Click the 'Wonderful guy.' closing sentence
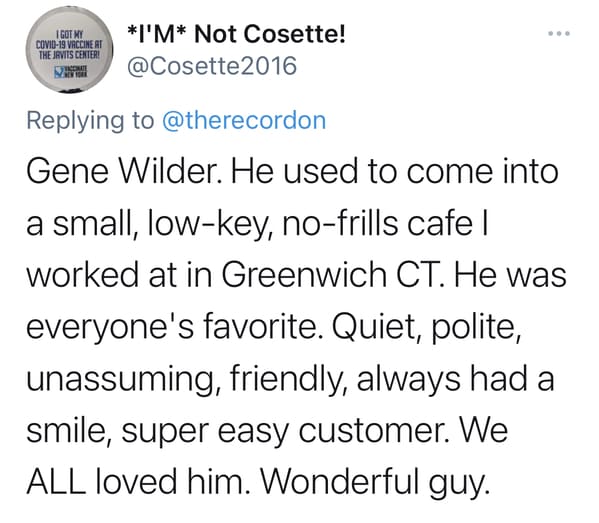This screenshot has width=599, height=523. tap(375, 482)
